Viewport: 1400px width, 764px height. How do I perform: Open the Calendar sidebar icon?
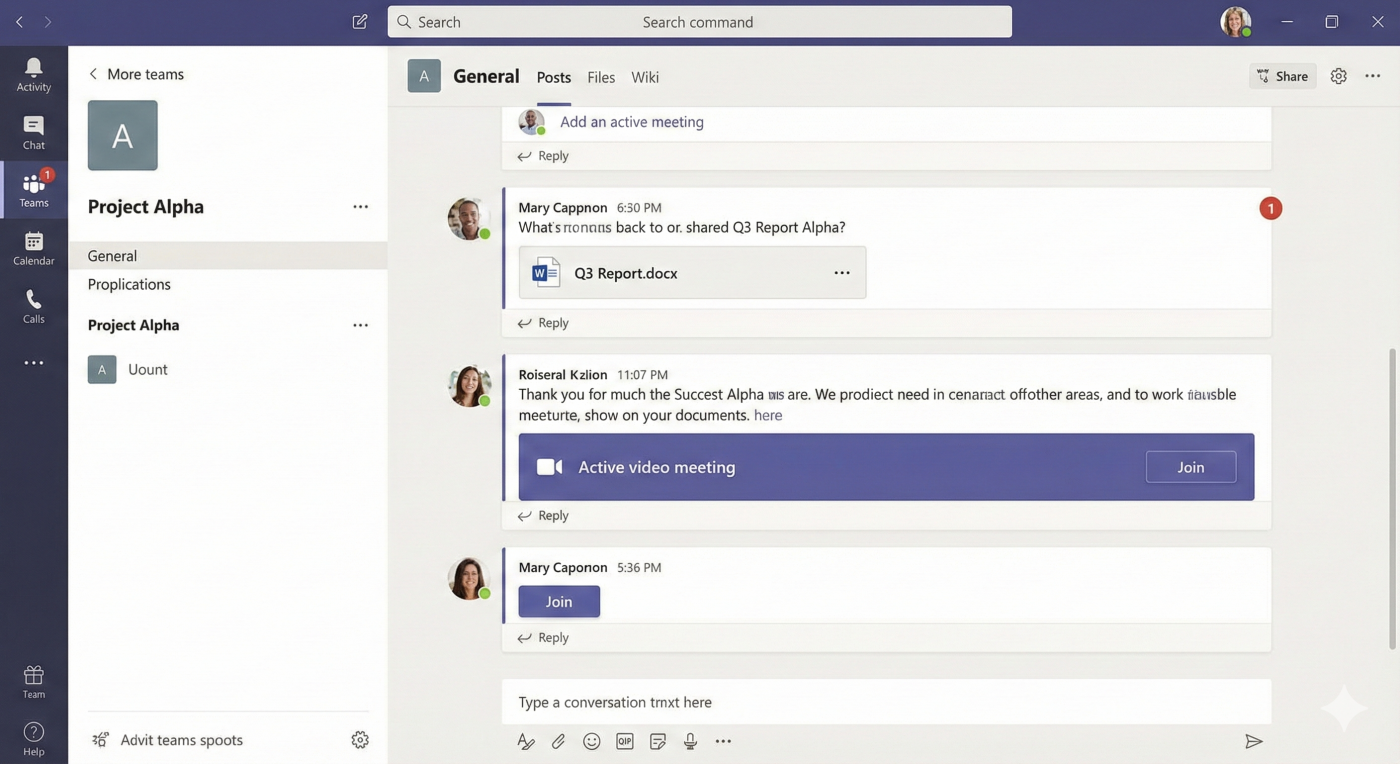click(33, 248)
